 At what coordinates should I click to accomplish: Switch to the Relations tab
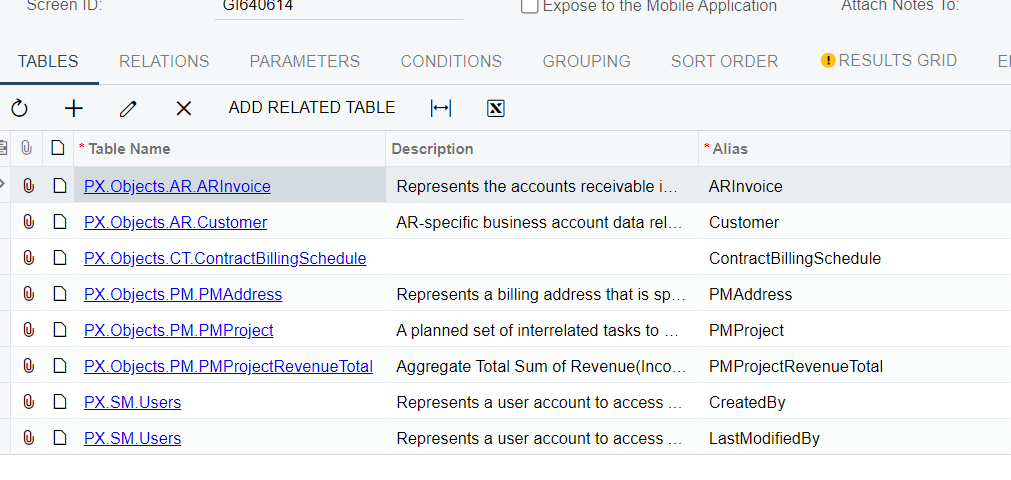(x=164, y=61)
